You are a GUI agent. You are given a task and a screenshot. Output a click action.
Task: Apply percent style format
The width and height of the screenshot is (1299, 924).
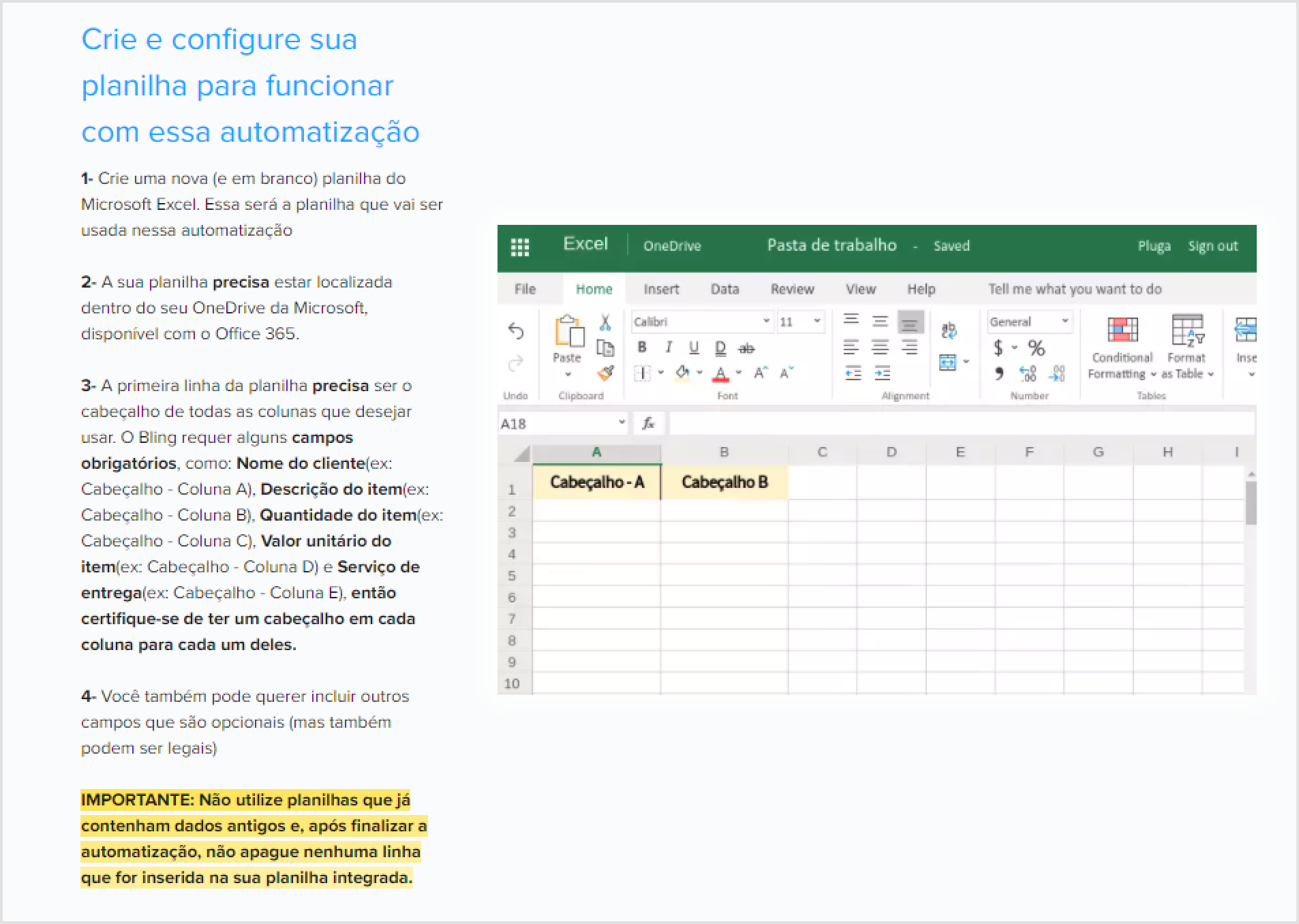pos(1037,348)
